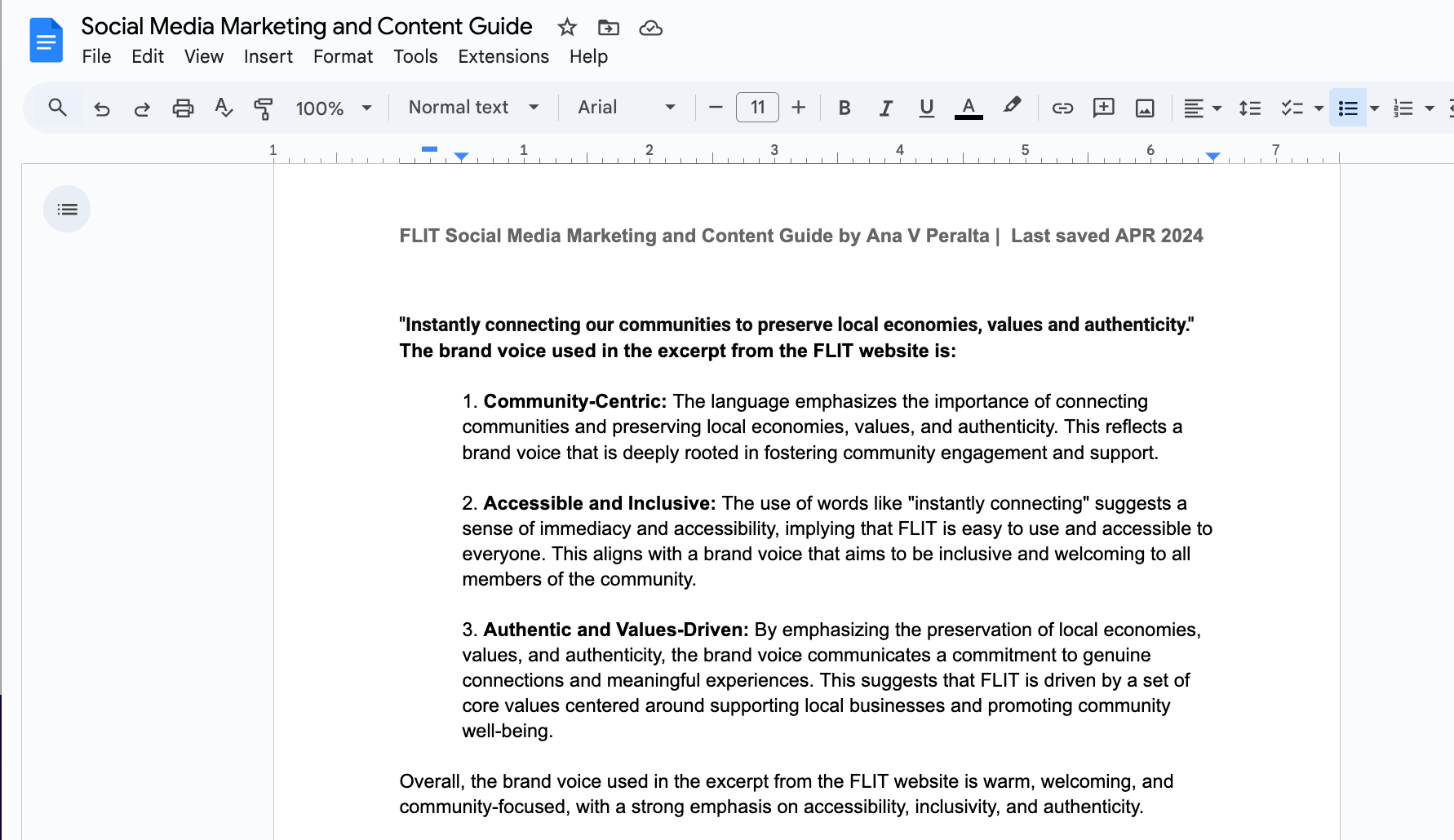Insert a link
The width and height of the screenshot is (1454, 840).
(1062, 108)
